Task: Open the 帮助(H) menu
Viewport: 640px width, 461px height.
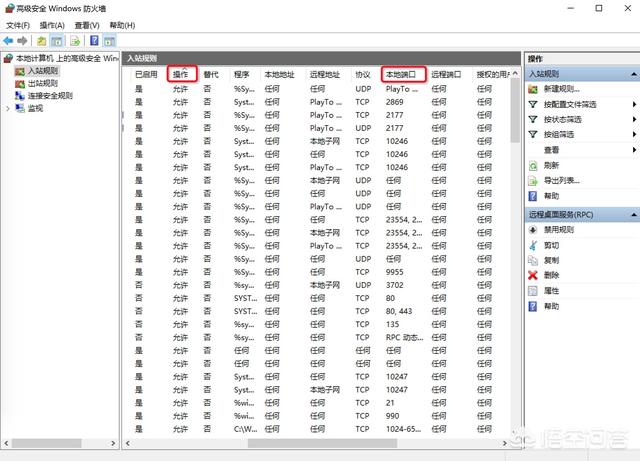Action: point(122,25)
